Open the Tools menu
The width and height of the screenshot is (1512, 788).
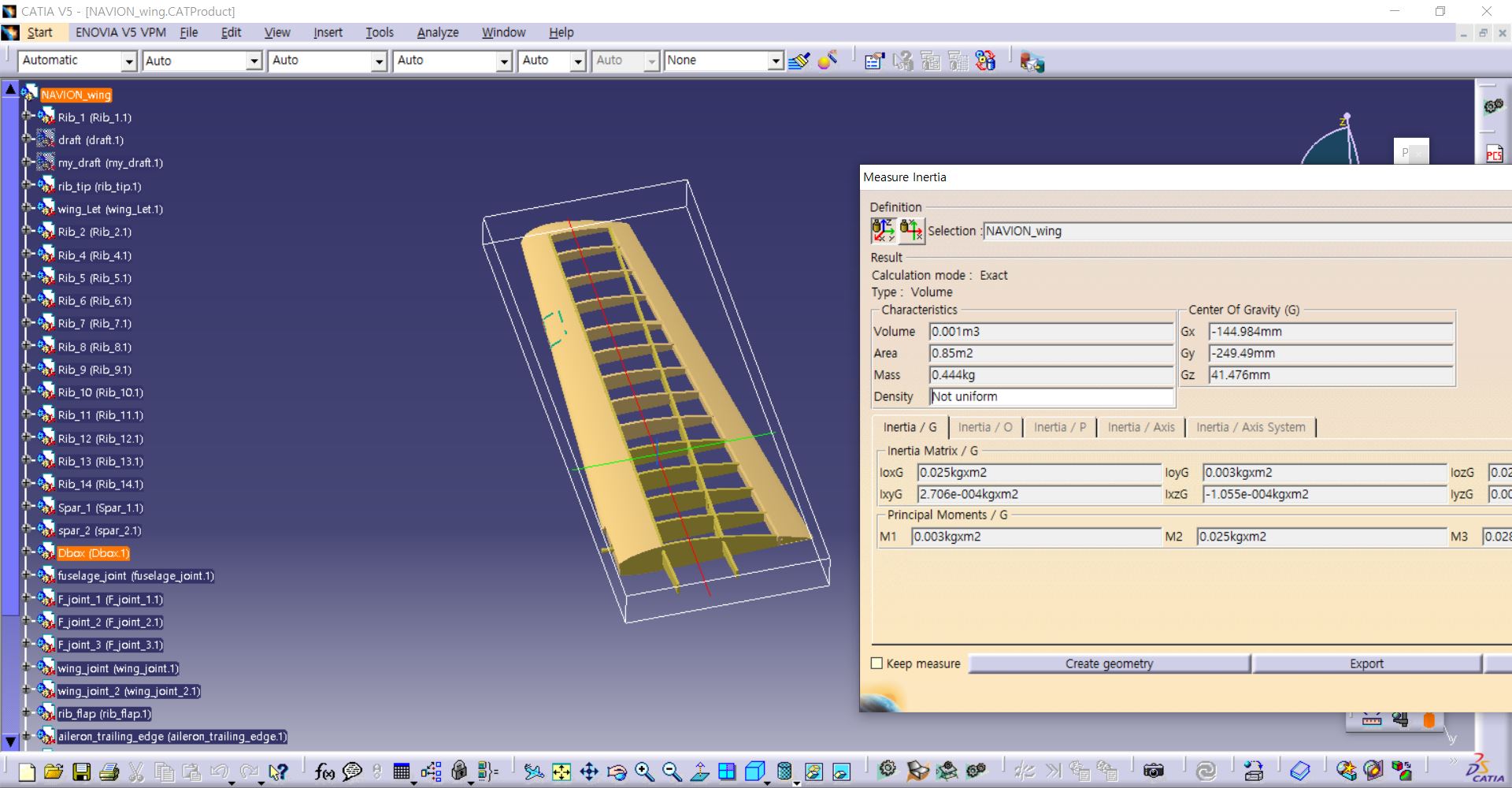379,32
